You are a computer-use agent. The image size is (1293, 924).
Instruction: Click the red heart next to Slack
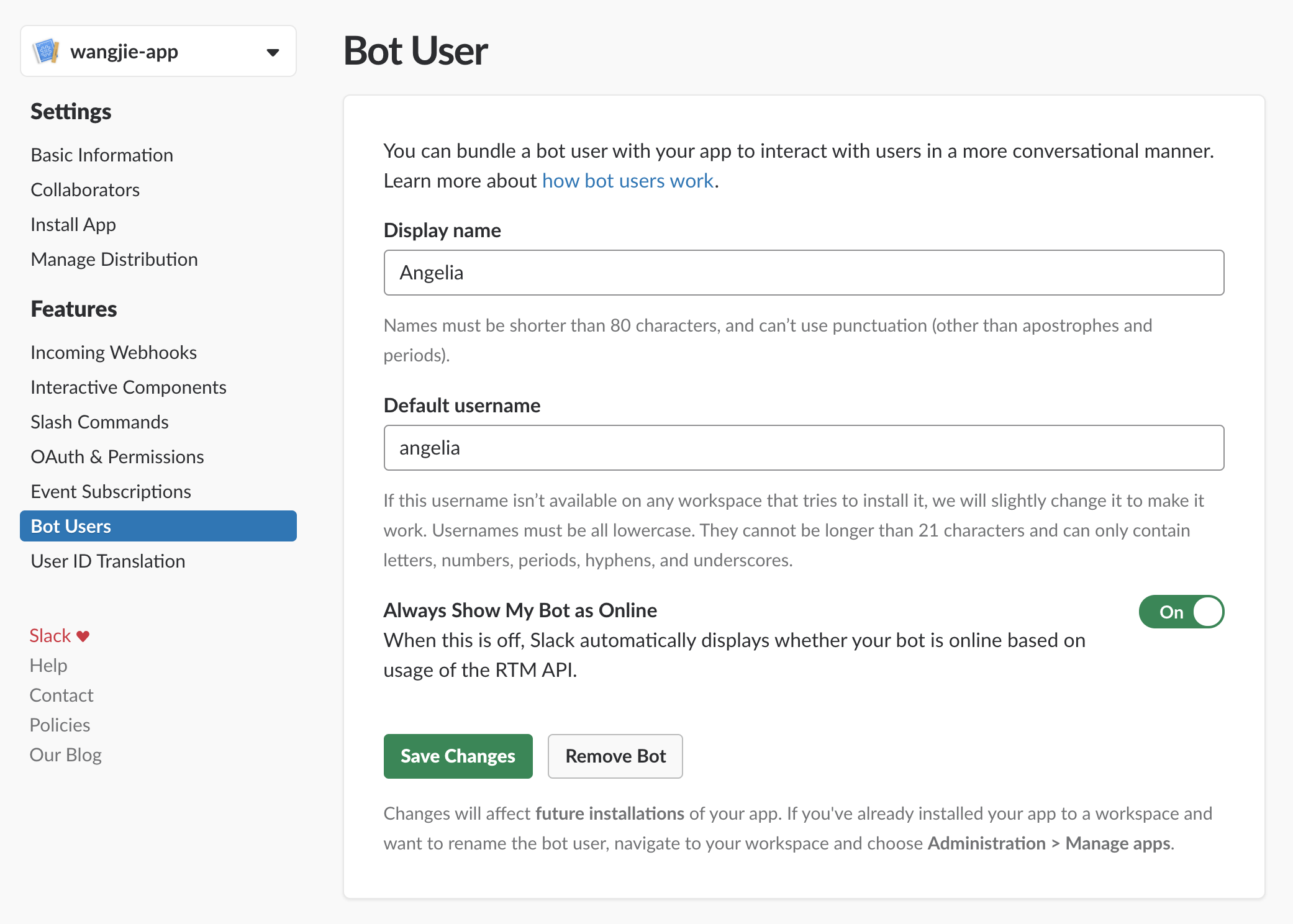(x=83, y=636)
